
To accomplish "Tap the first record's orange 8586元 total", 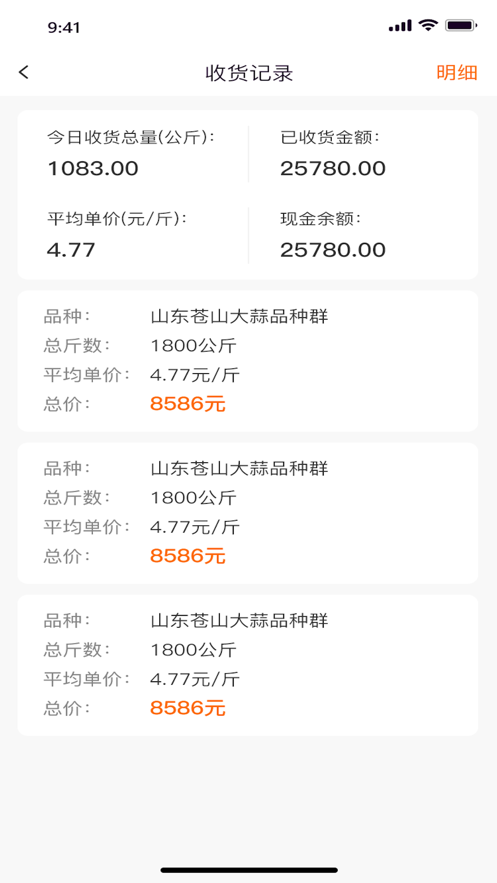I will point(188,404).
